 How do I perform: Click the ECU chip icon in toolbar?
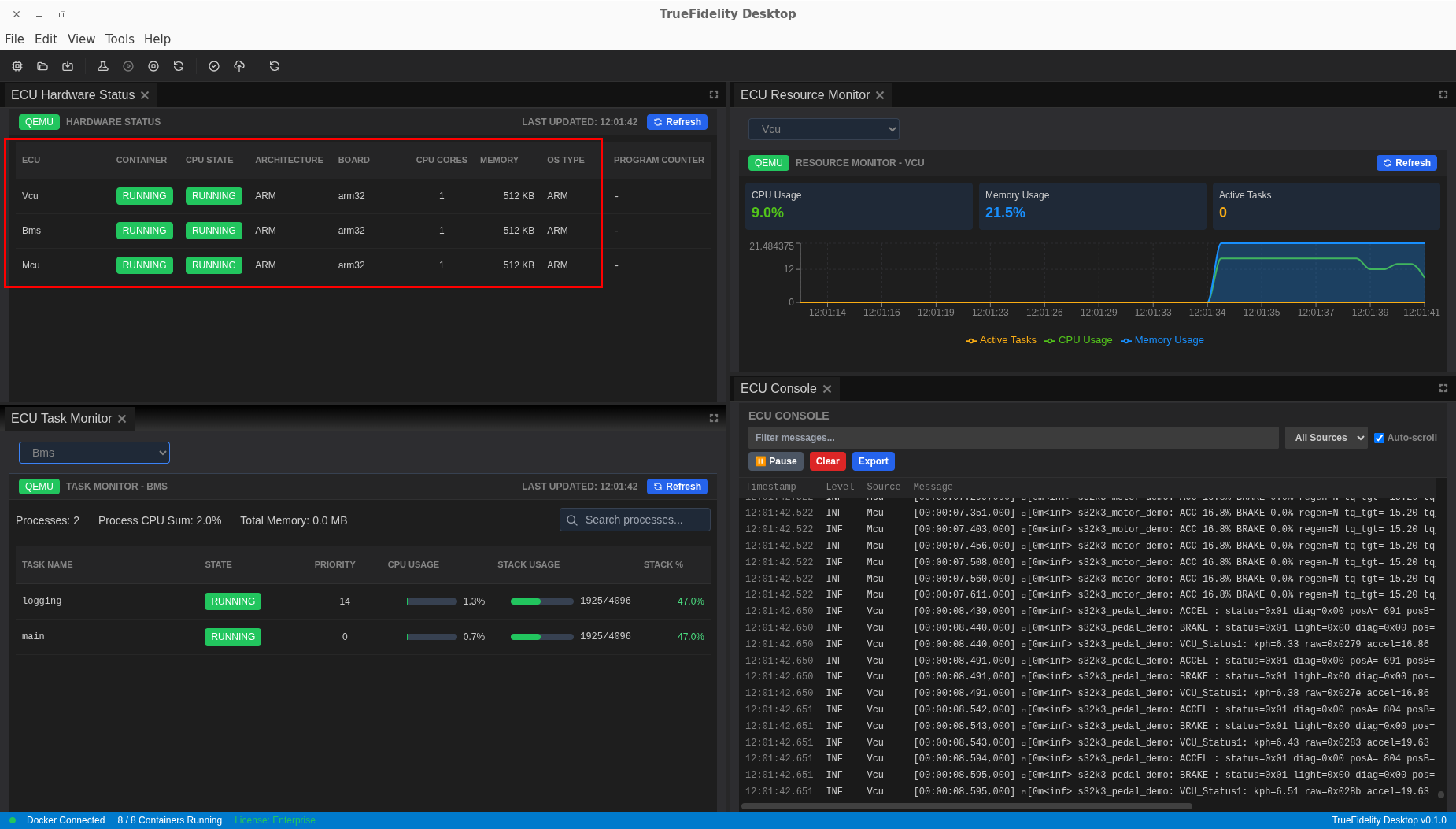click(17, 66)
